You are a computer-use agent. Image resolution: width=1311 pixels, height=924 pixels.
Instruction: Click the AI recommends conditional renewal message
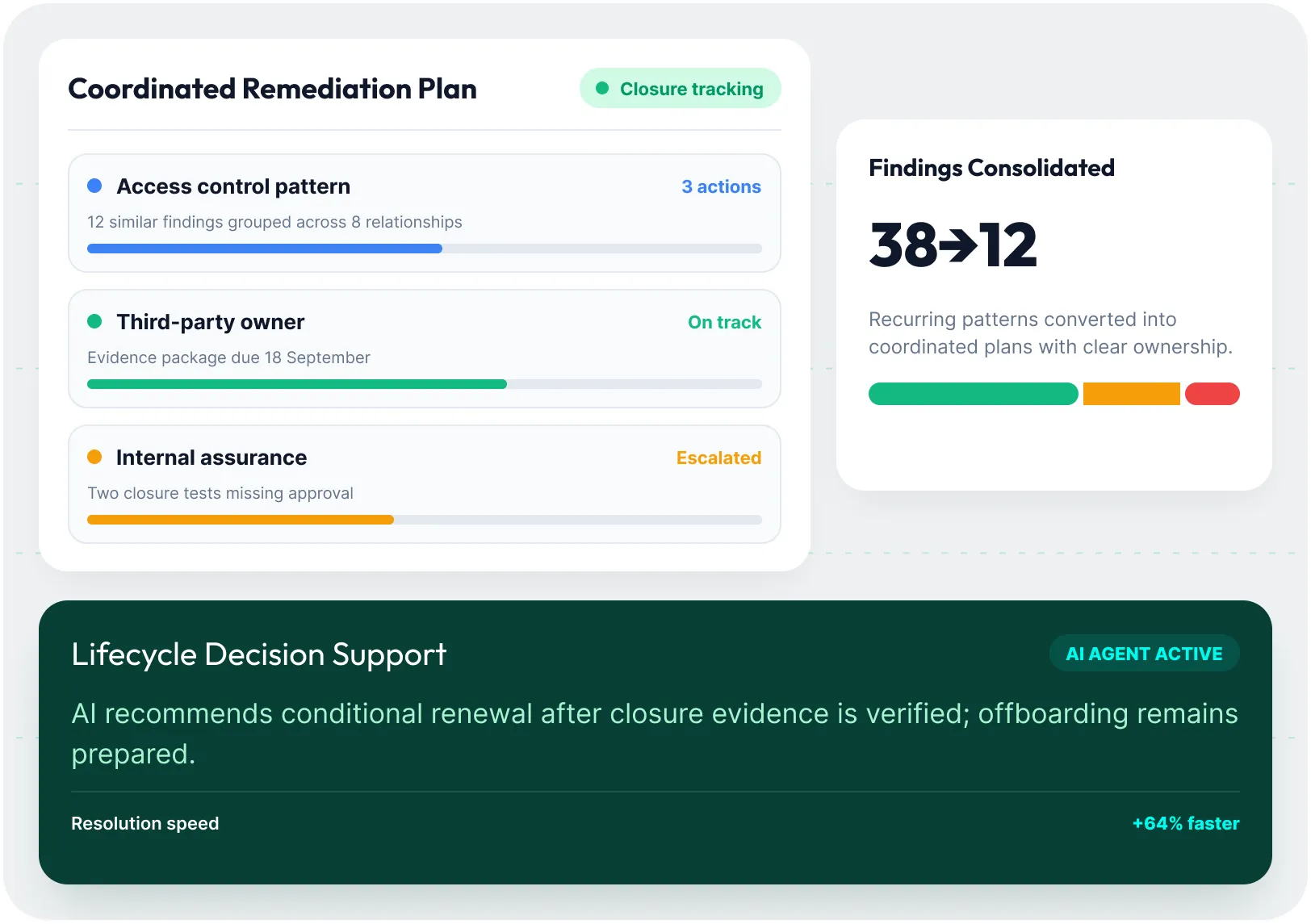(x=655, y=734)
